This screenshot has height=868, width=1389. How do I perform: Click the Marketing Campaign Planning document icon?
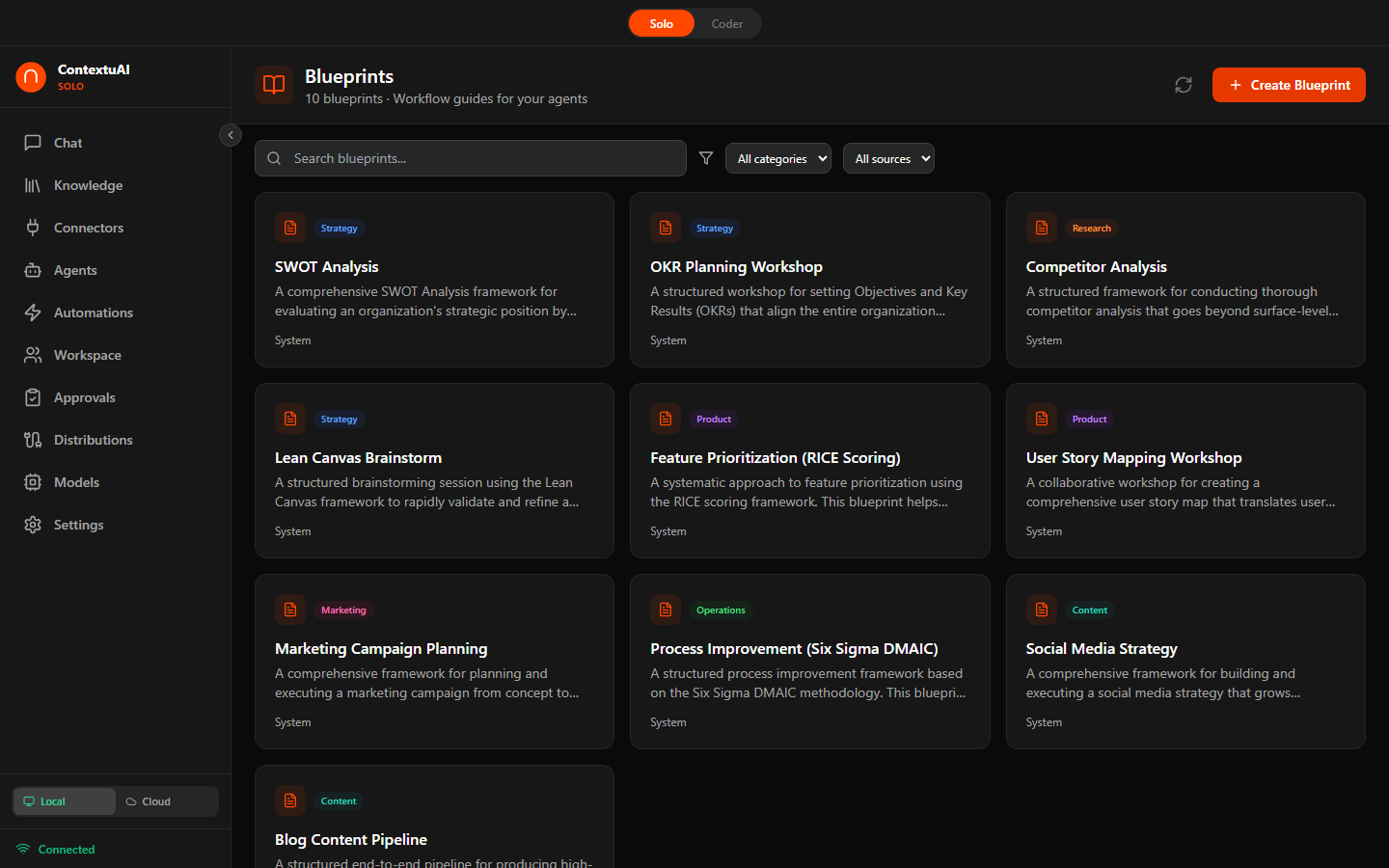pyautogui.click(x=290, y=610)
